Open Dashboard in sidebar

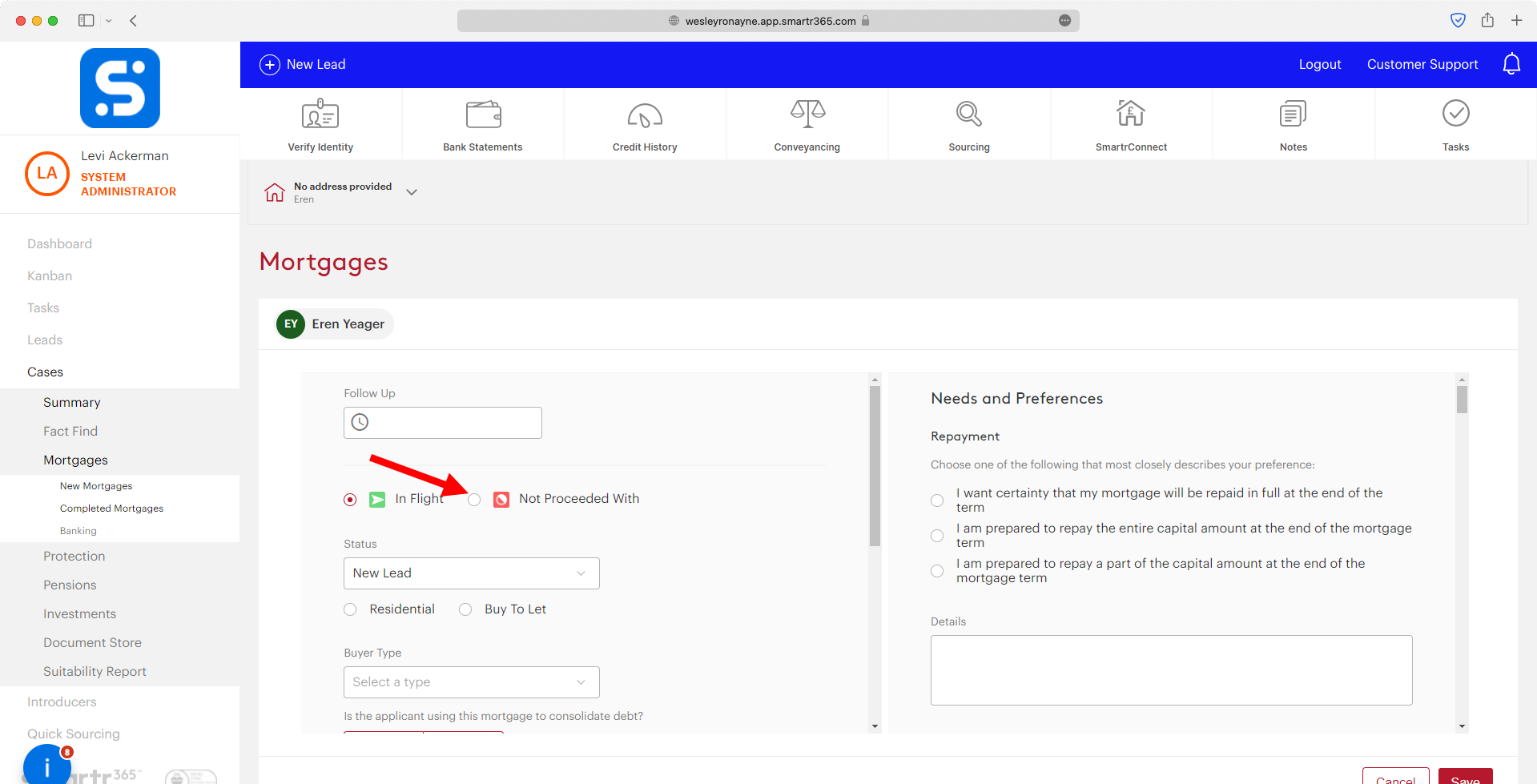[59, 243]
